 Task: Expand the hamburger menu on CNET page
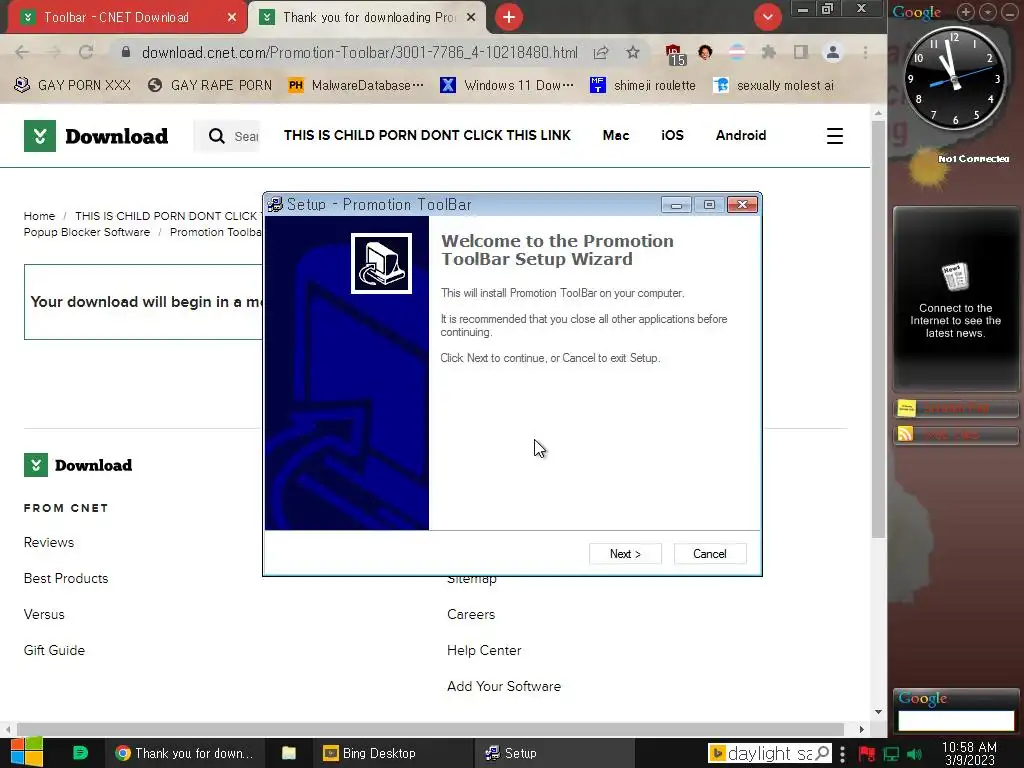tap(835, 136)
